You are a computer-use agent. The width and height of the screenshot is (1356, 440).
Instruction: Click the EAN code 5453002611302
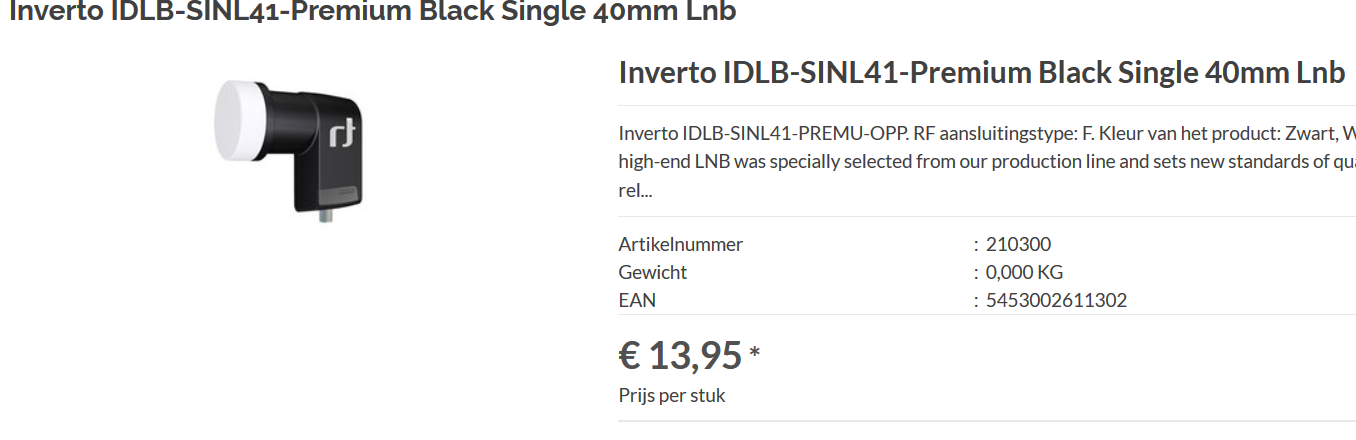coord(1056,300)
